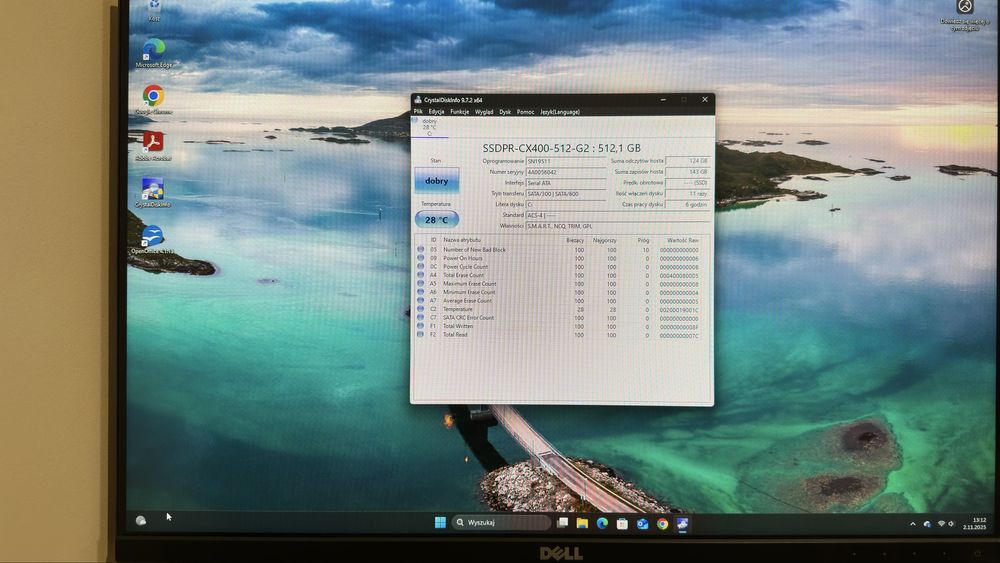Click the wallpaper info icon on the desktop
Image resolution: width=1000 pixels, height=563 pixels.
click(965, 14)
